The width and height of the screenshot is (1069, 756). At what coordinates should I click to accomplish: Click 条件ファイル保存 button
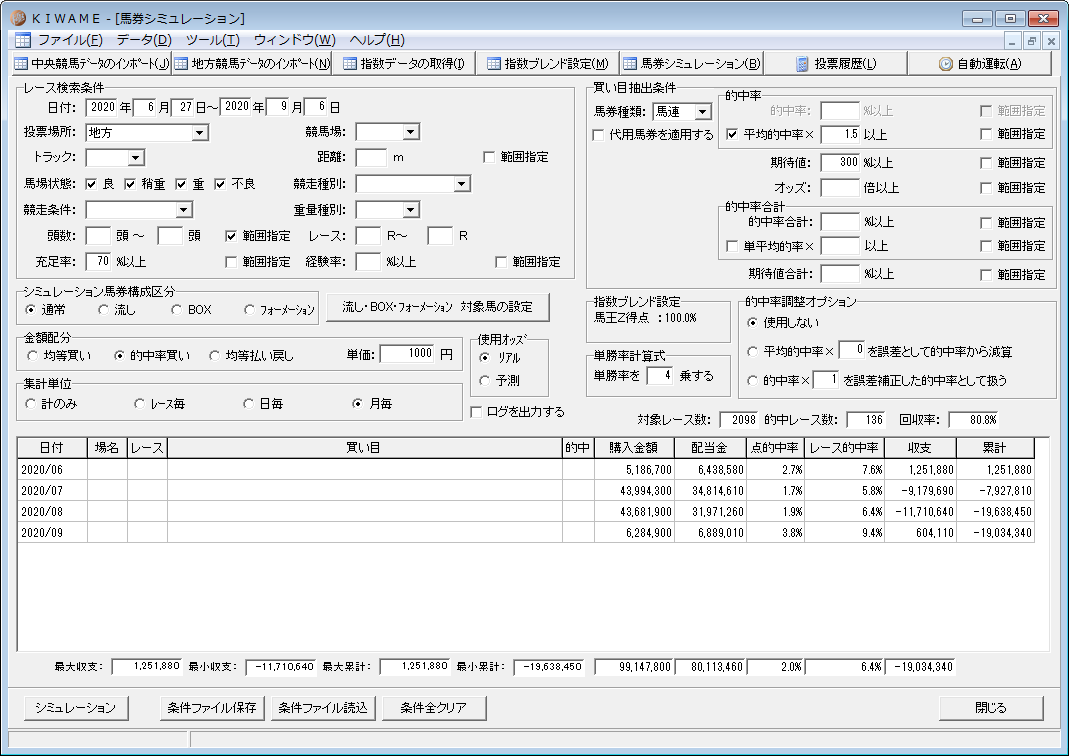(212, 708)
